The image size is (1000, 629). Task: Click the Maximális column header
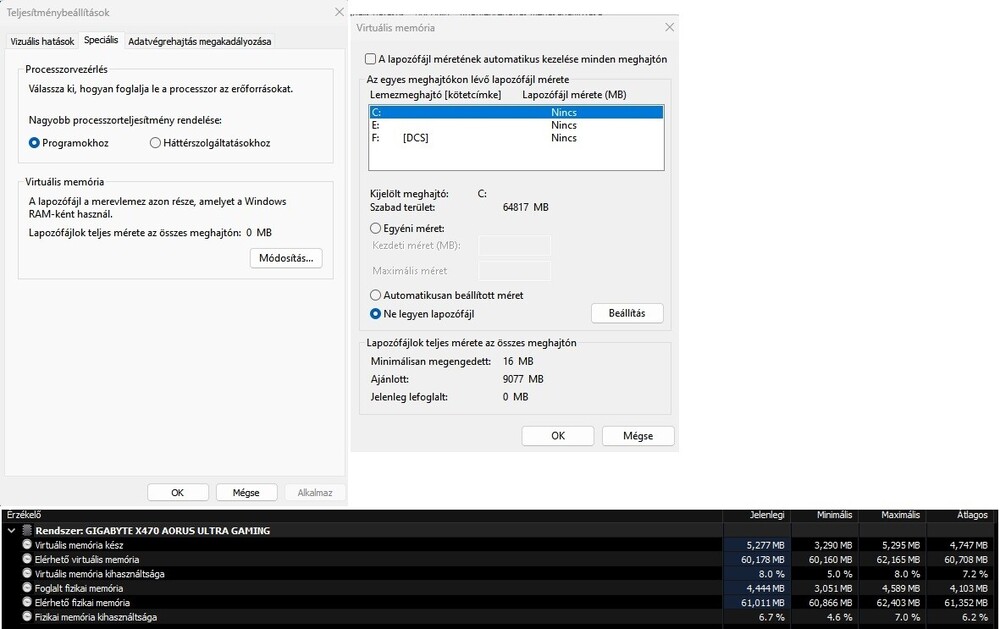coord(901,515)
